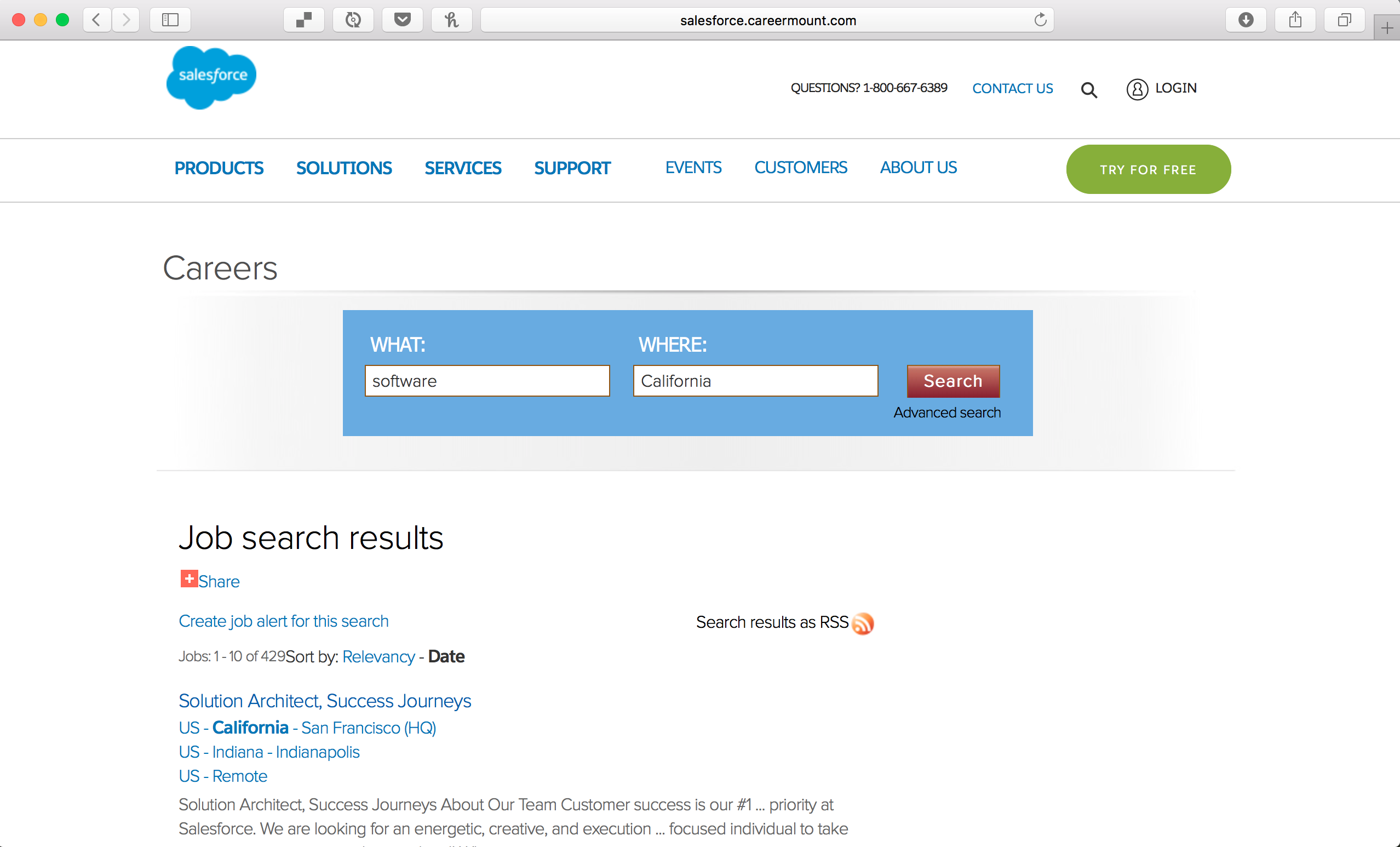
Task: Open site search via magnifier icon
Action: tap(1089, 90)
